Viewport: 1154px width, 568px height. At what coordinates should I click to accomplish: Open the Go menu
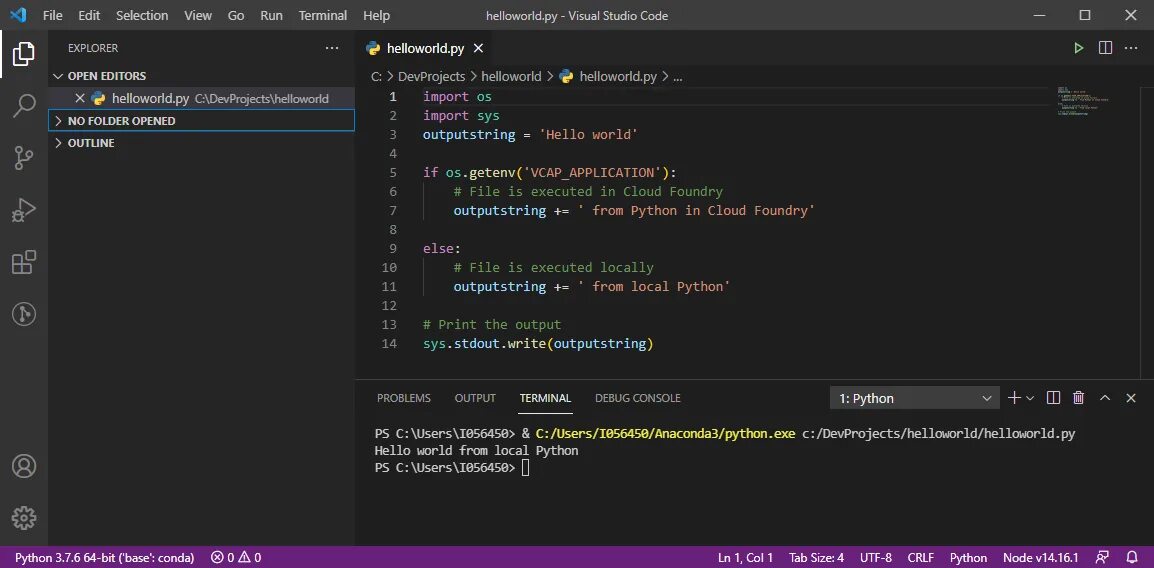point(236,15)
